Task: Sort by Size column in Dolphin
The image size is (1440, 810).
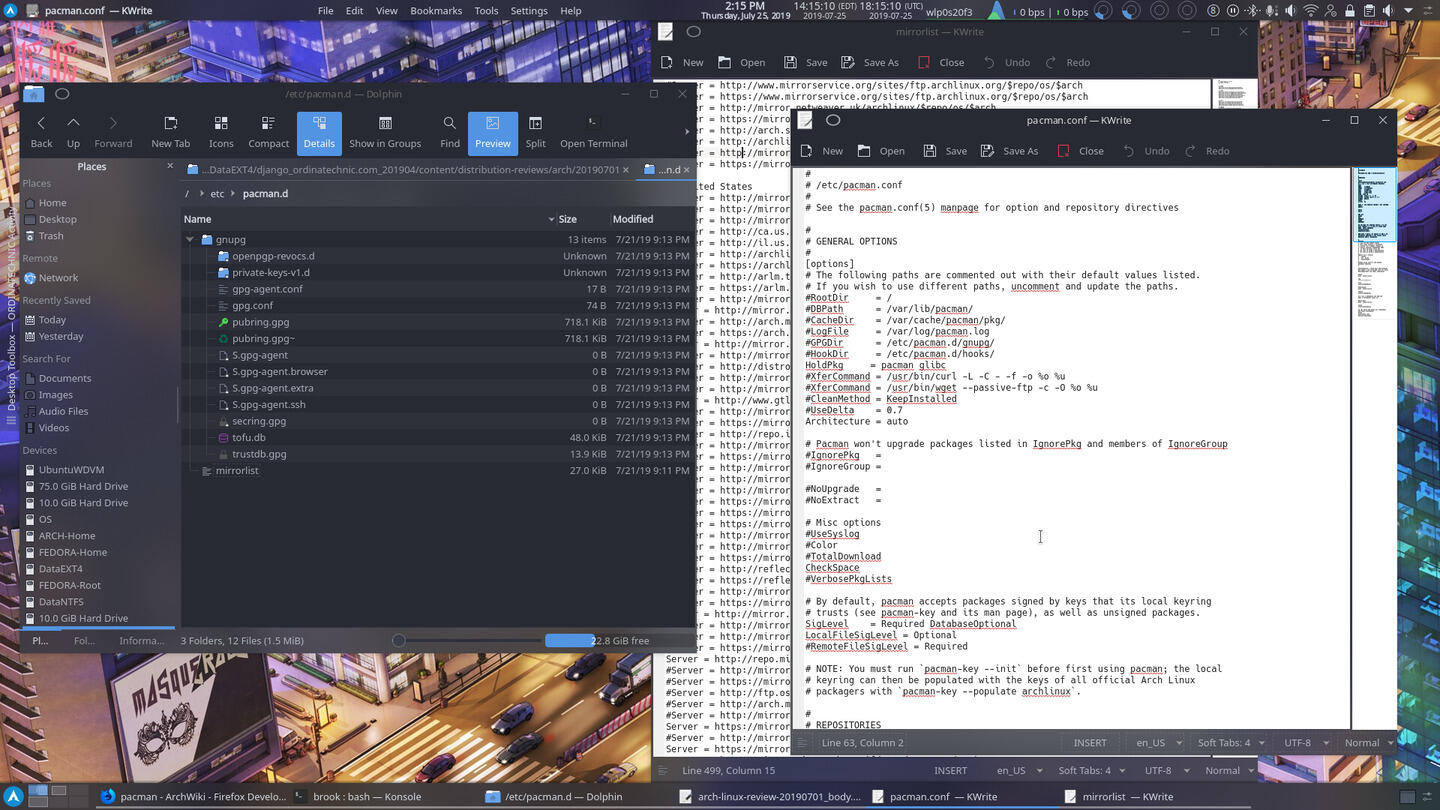Action: point(581,219)
